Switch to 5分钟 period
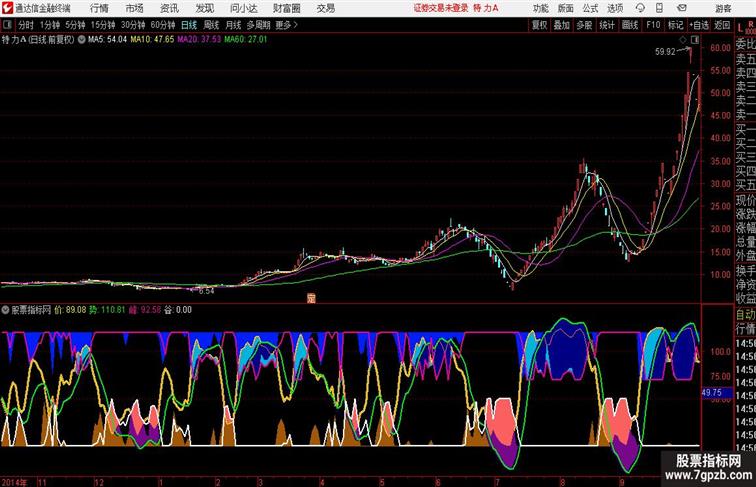 click(x=75, y=25)
